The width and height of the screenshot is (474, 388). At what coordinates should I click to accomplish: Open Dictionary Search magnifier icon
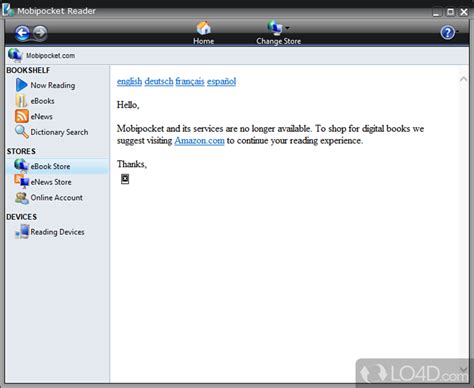(22, 132)
